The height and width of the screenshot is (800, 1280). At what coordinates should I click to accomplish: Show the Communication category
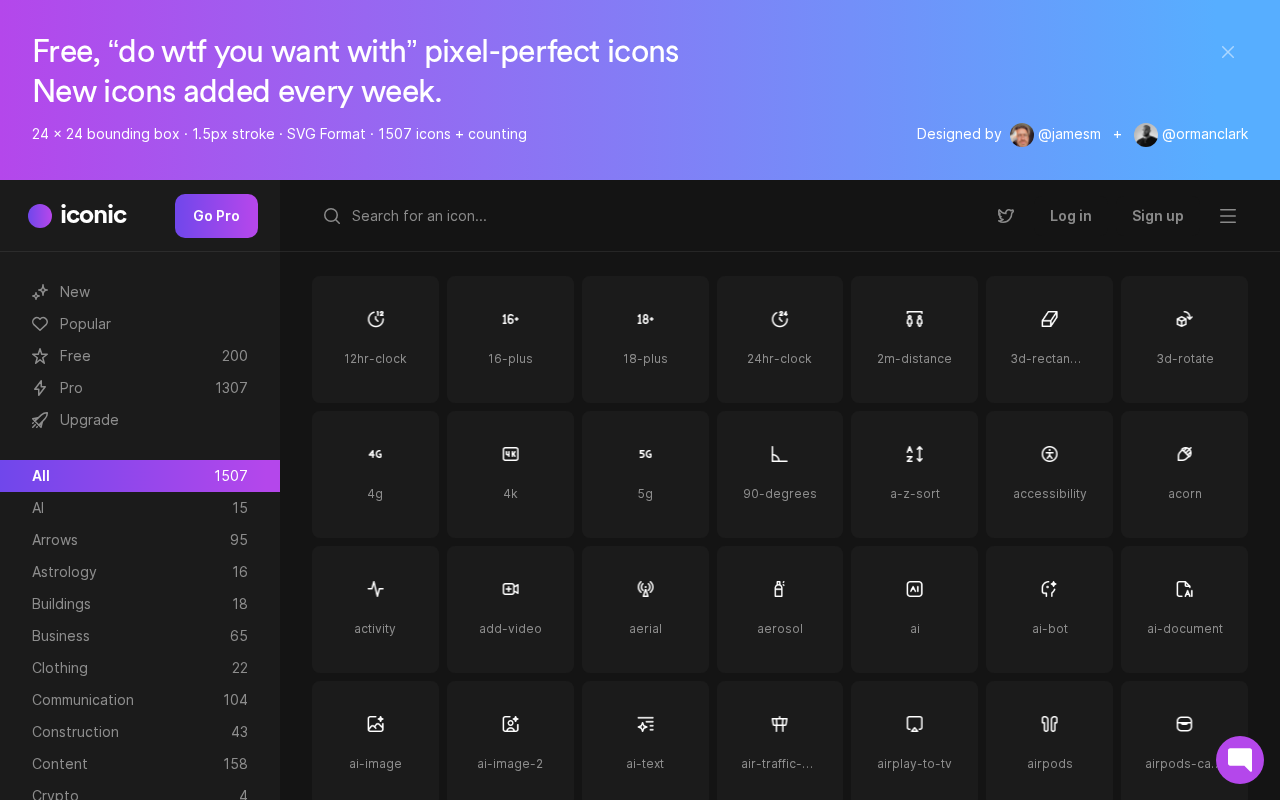[x=140, y=700]
